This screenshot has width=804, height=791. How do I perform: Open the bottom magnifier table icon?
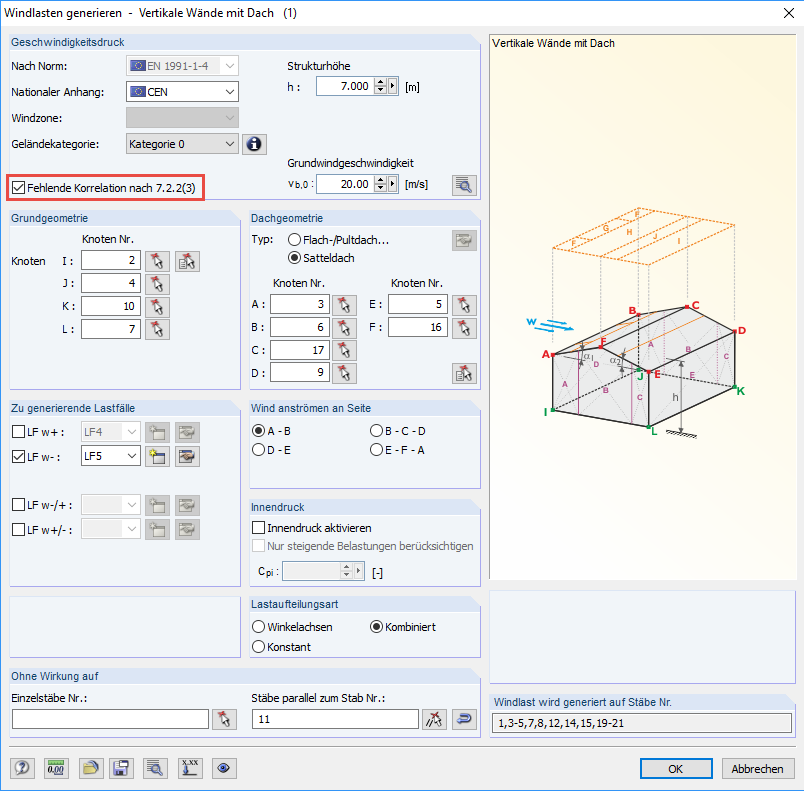(x=155, y=768)
